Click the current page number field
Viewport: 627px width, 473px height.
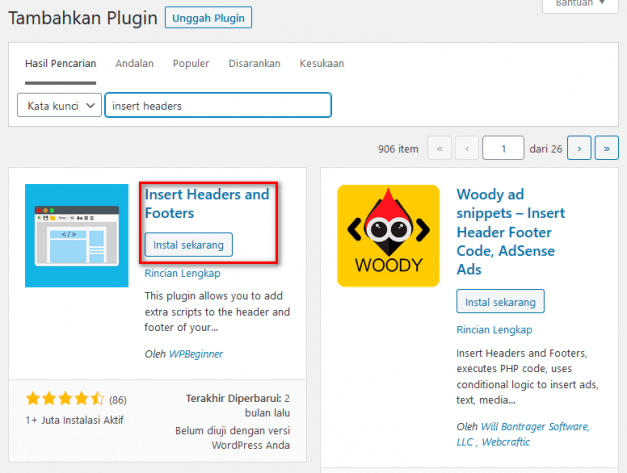[503, 148]
